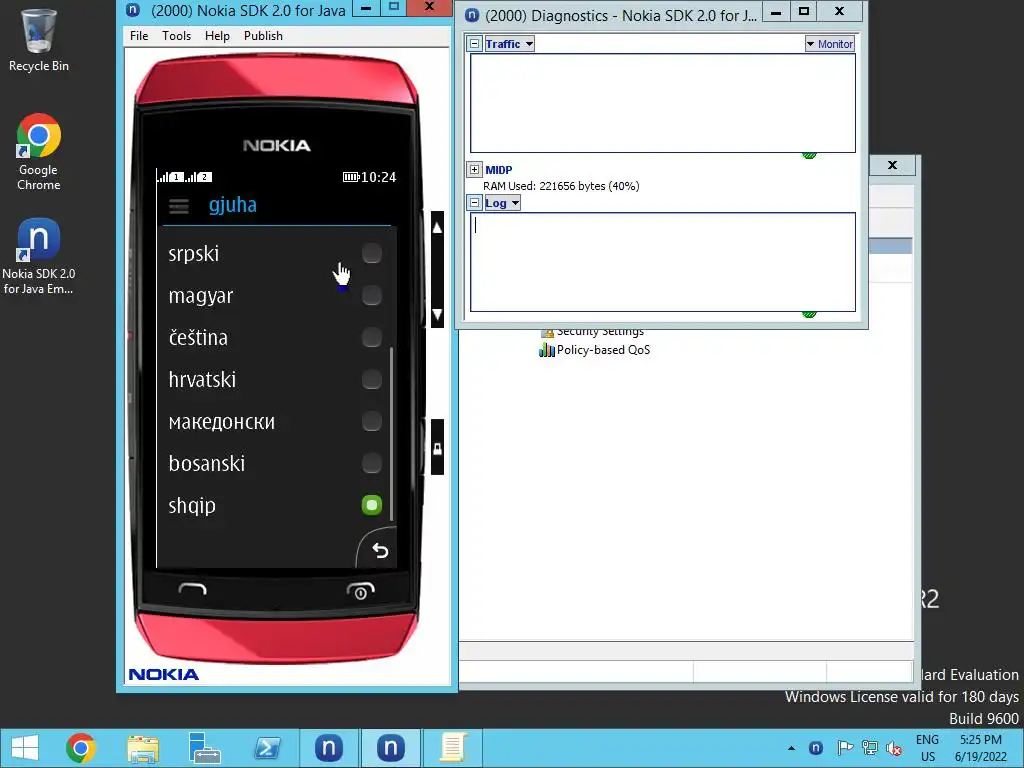1024x768 pixels.
Task: Open the Publish menu in emulator
Action: point(263,36)
